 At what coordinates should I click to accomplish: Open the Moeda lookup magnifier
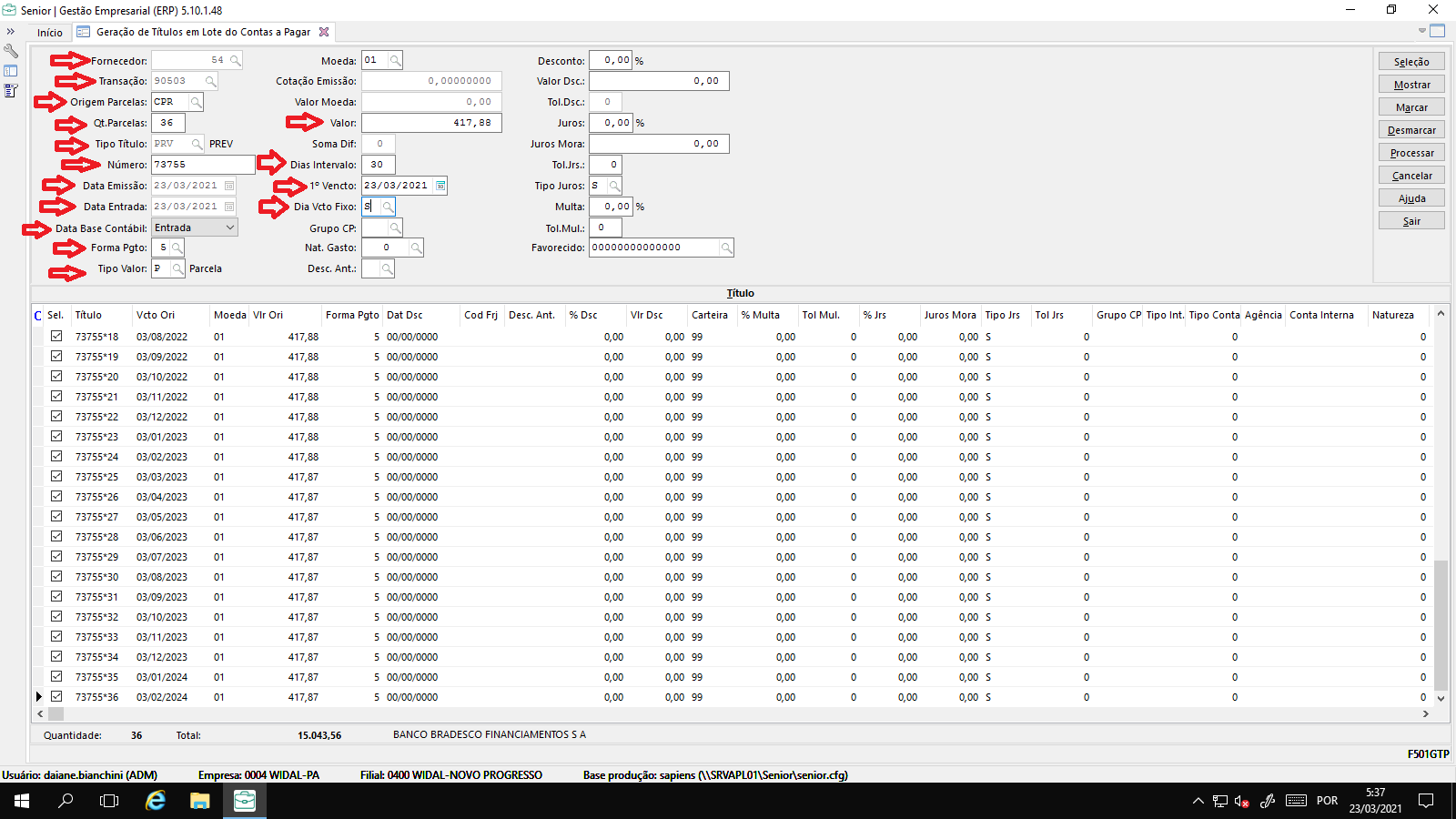[x=395, y=61]
